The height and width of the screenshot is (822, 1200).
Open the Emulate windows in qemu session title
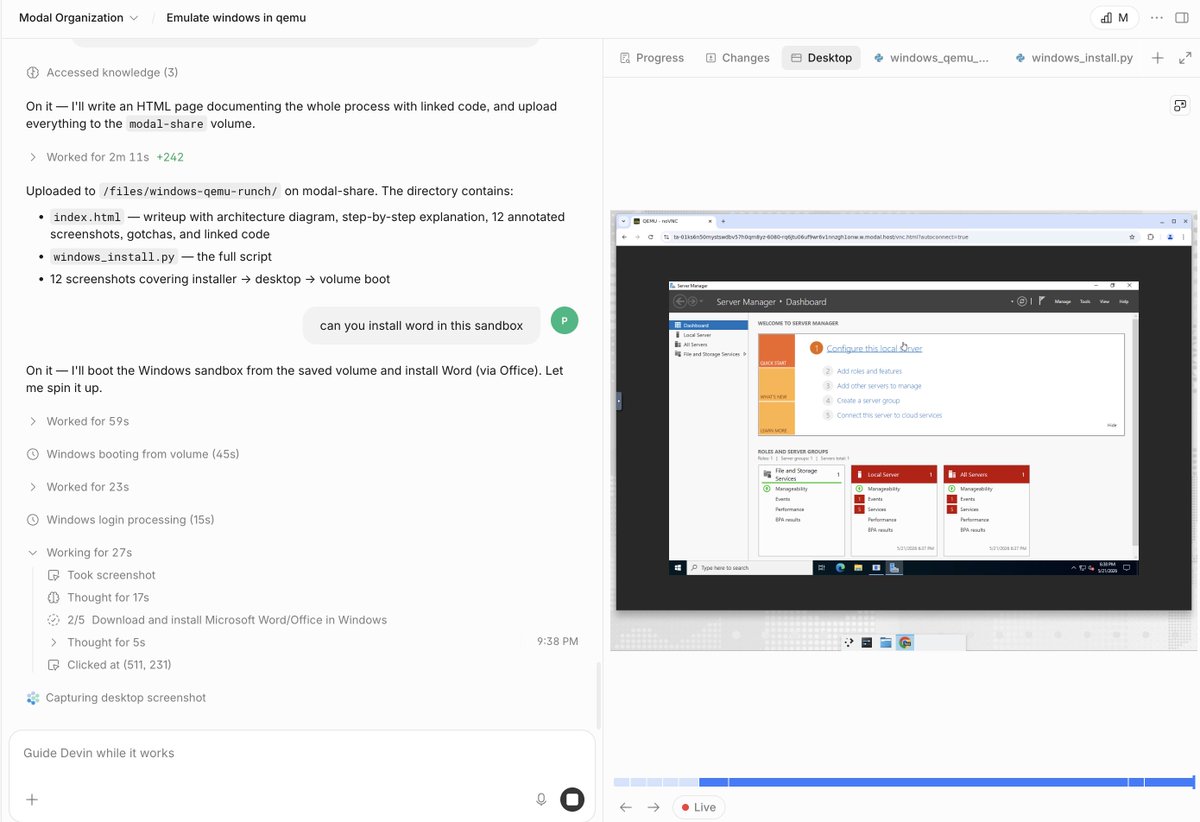pyautogui.click(x=236, y=18)
